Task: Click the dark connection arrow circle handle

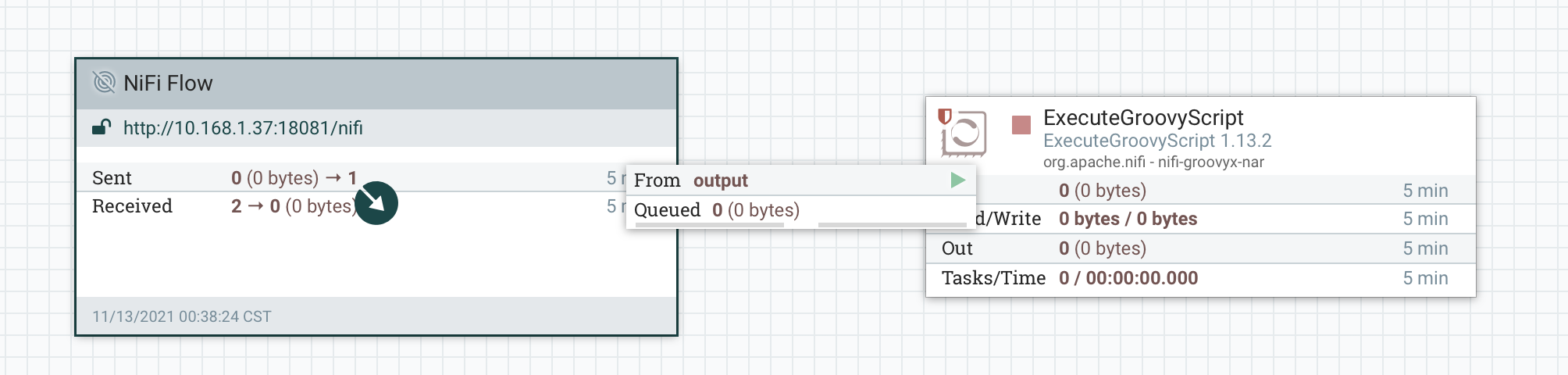Action: [x=376, y=203]
